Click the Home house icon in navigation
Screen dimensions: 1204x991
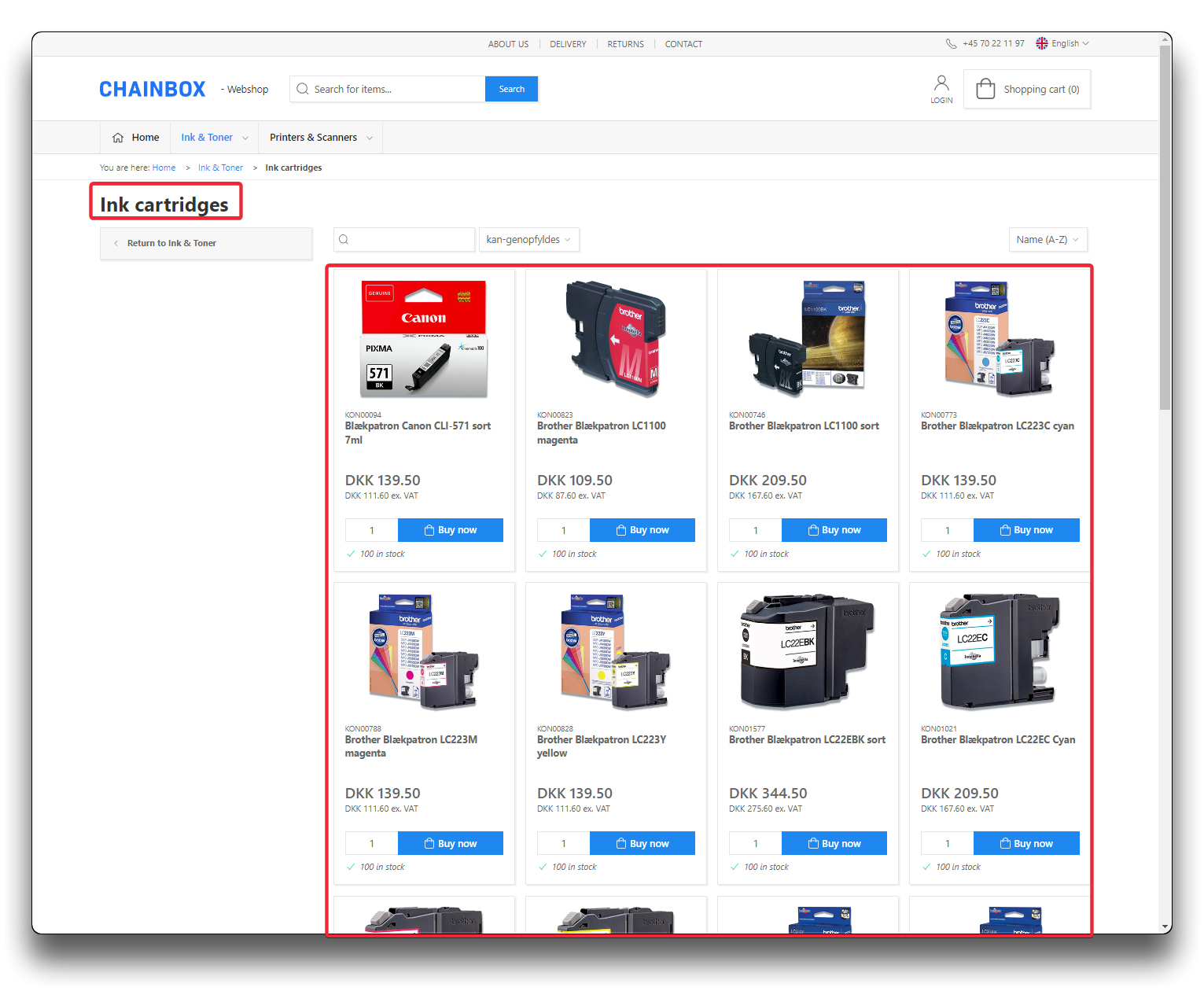118,138
